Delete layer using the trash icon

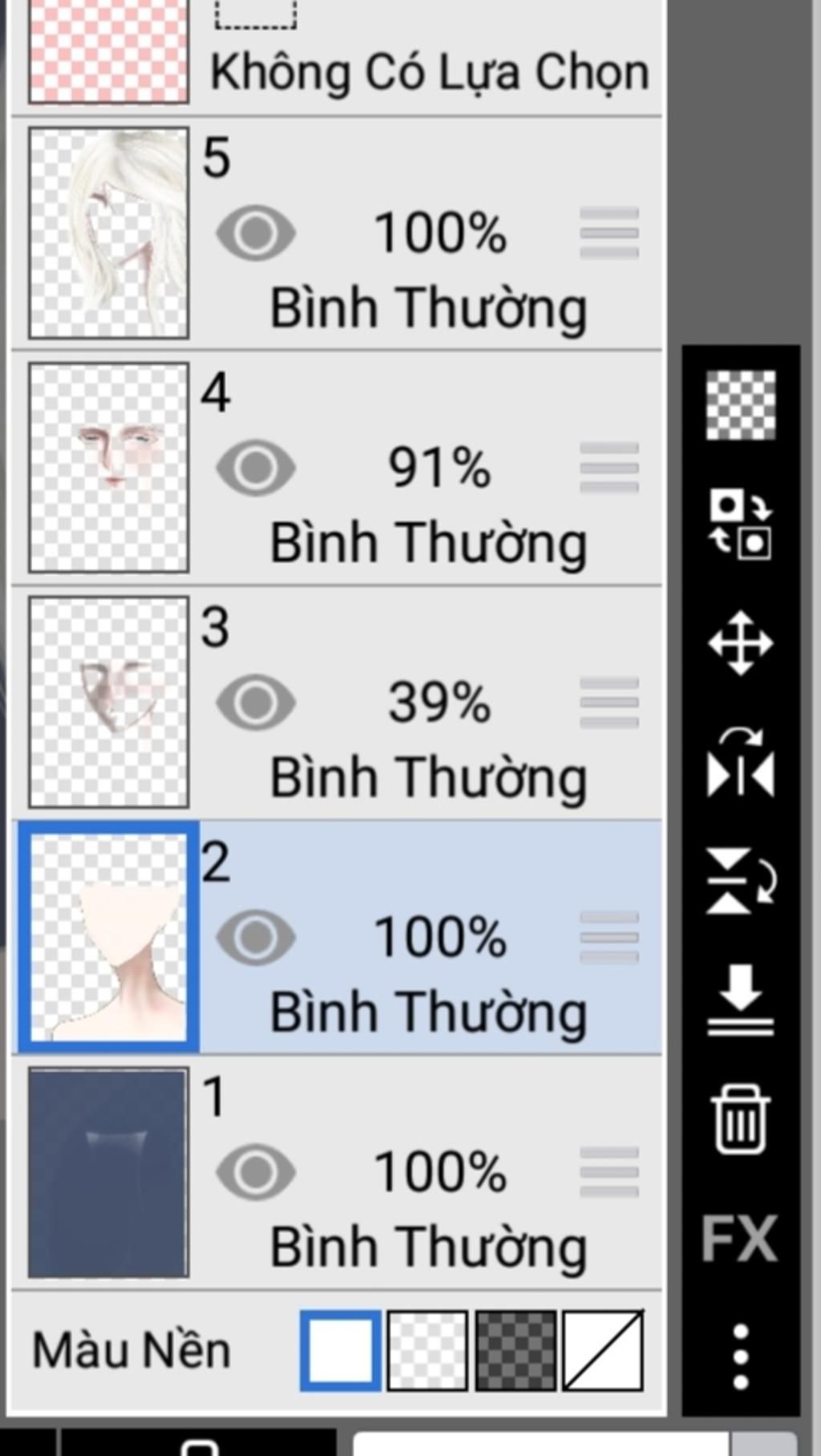(740, 1118)
